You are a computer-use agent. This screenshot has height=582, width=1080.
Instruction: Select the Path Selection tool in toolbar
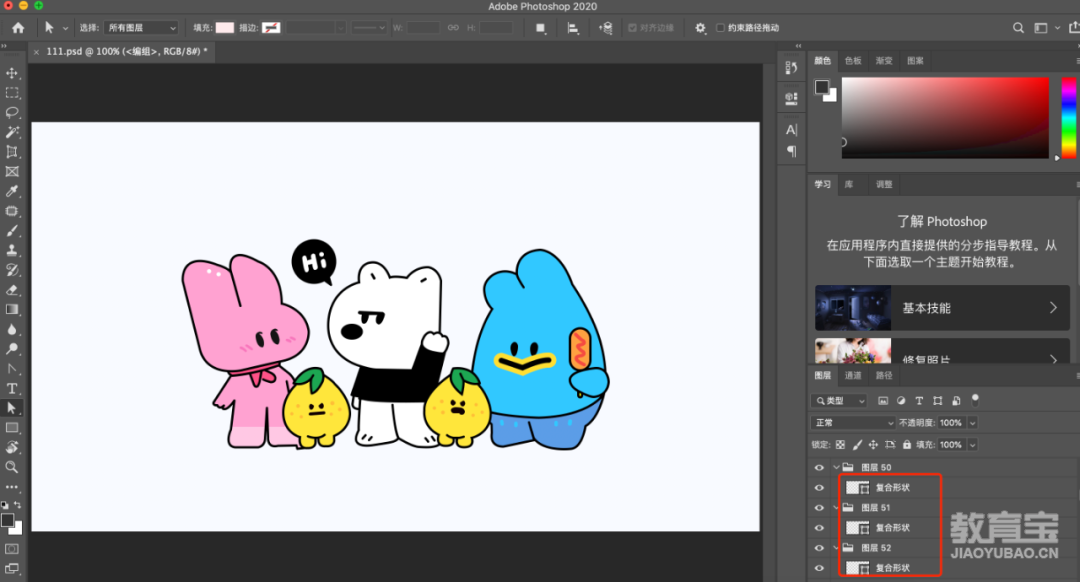12,408
